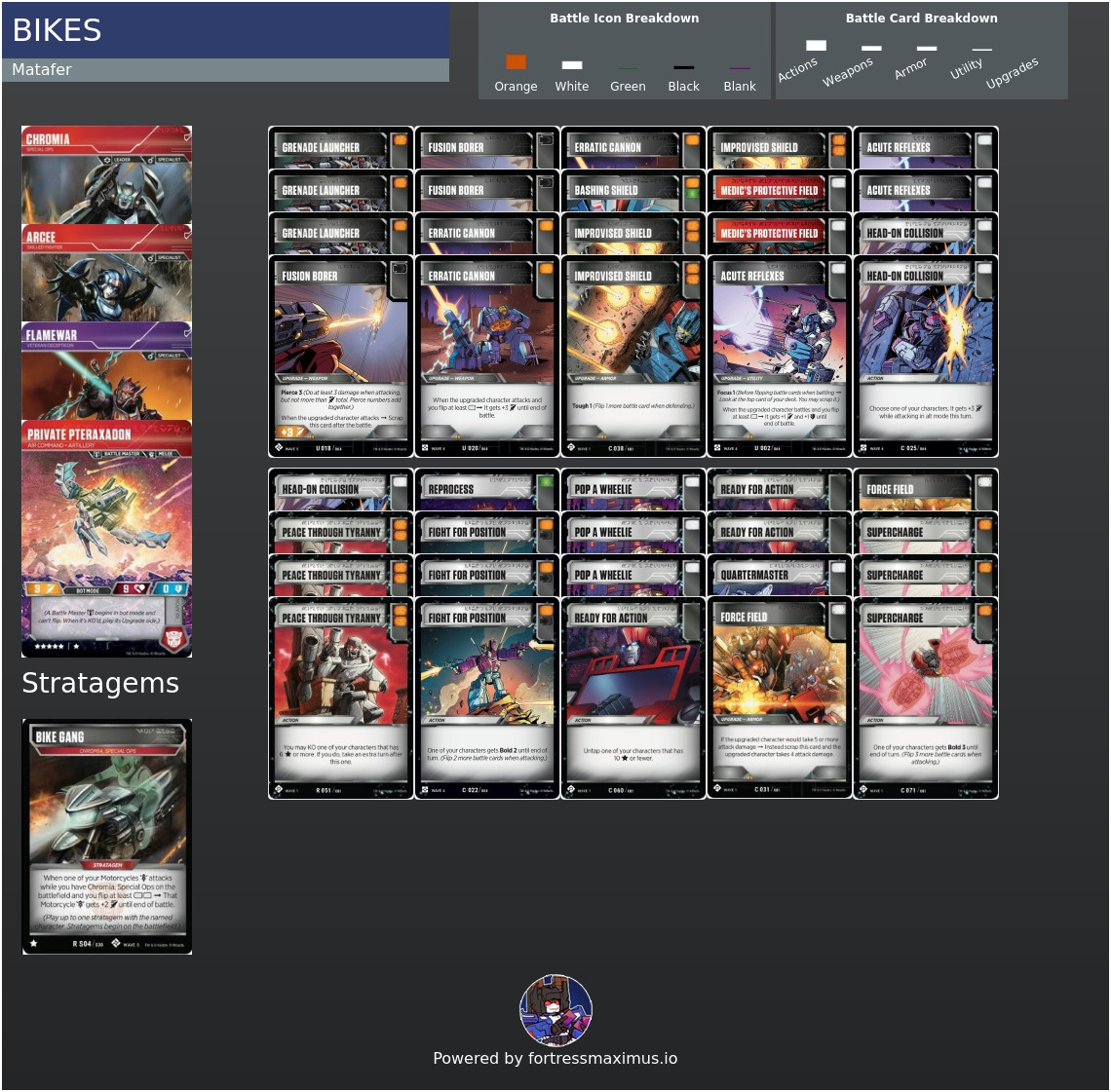The width and height of the screenshot is (1111, 1092).
Task: Click the +3 attack bonus badge on Fusion Borer
Action: pos(292,432)
